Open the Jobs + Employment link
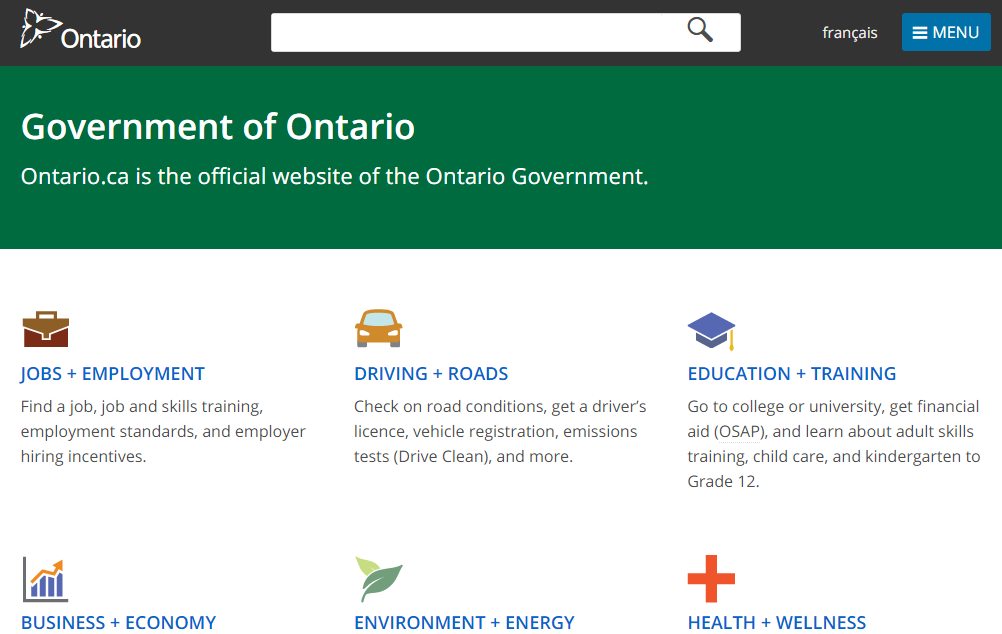Screen dimensions: 1002x634 tap(112, 374)
